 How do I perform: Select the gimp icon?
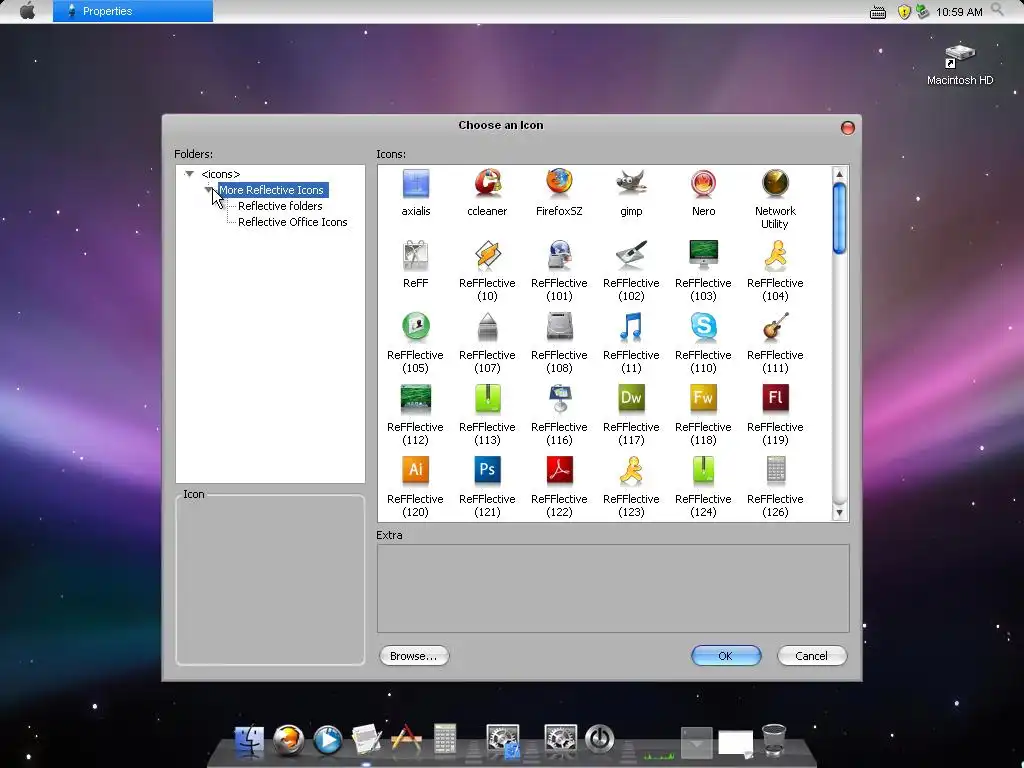(631, 184)
